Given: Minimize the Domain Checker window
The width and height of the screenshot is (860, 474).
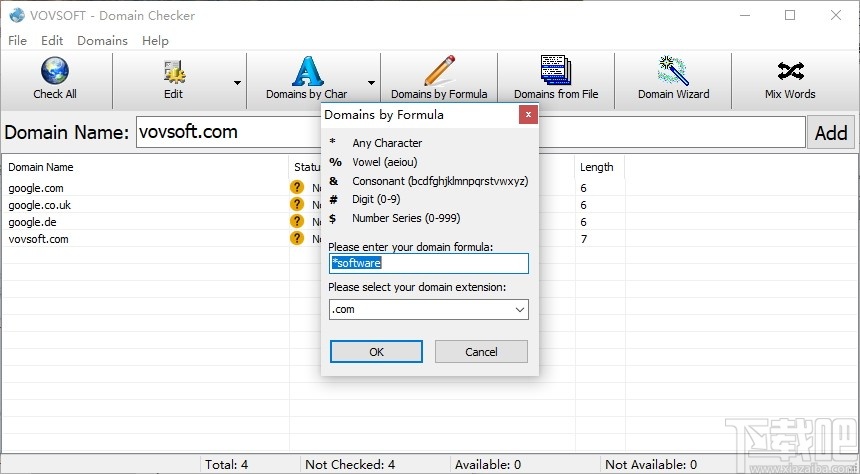Looking at the screenshot, I should point(744,15).
